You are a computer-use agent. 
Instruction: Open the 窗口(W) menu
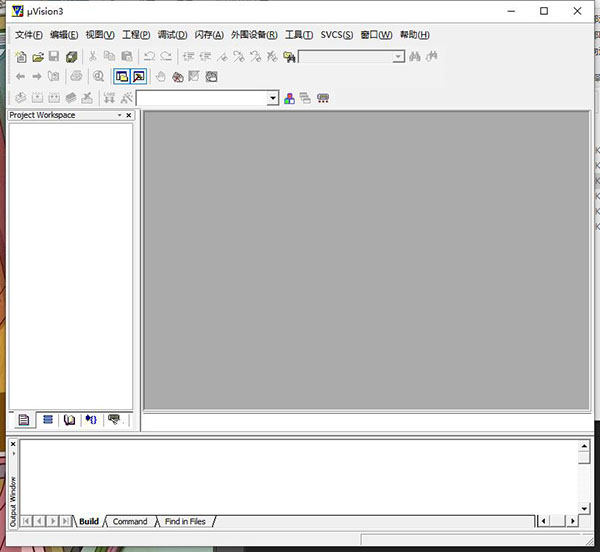coord(376,35)
